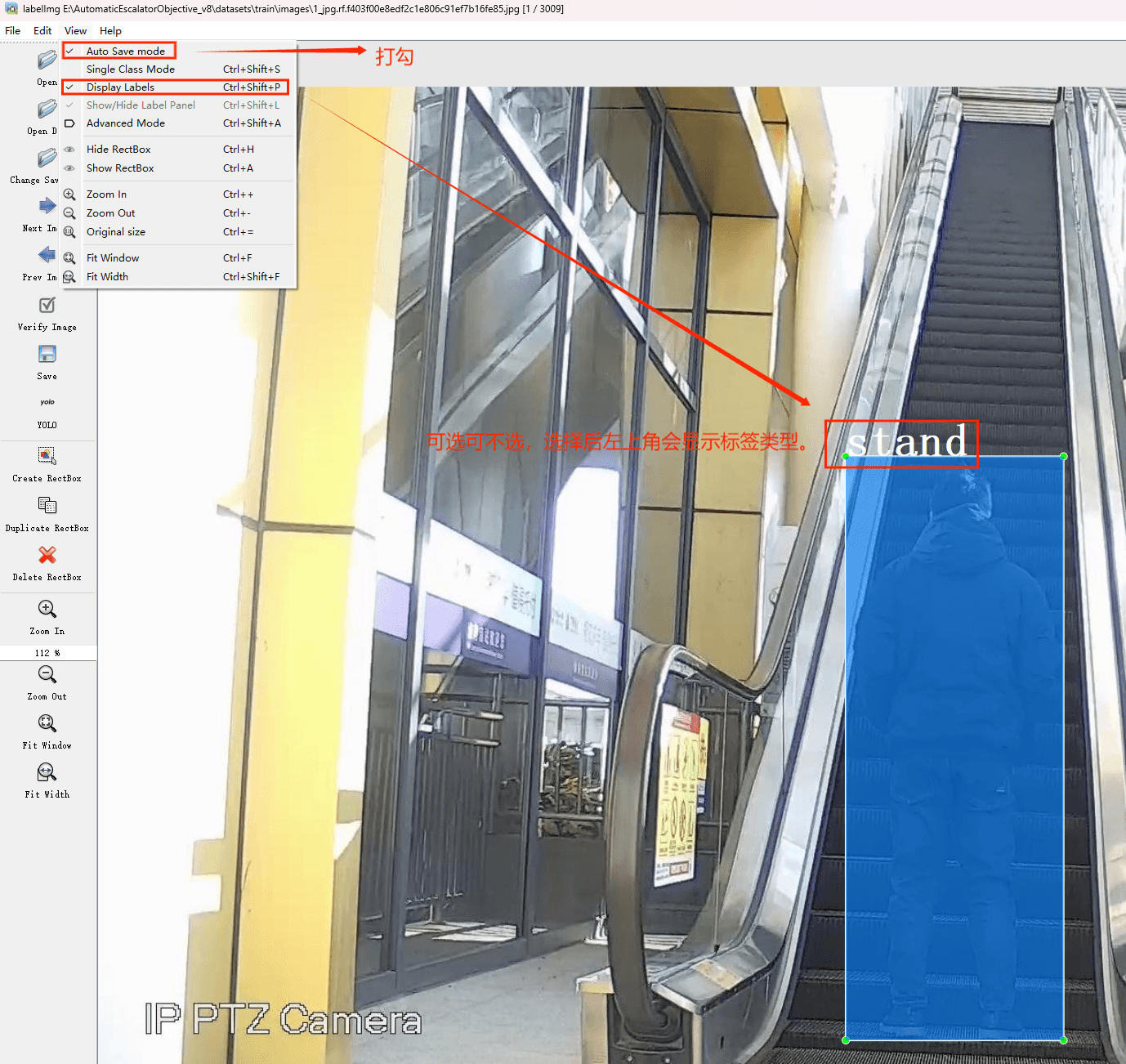This screenshot has width=1126, height=1064.
Task: Switch annotation format via YOLO icon
Action: [x=47, y=403]
